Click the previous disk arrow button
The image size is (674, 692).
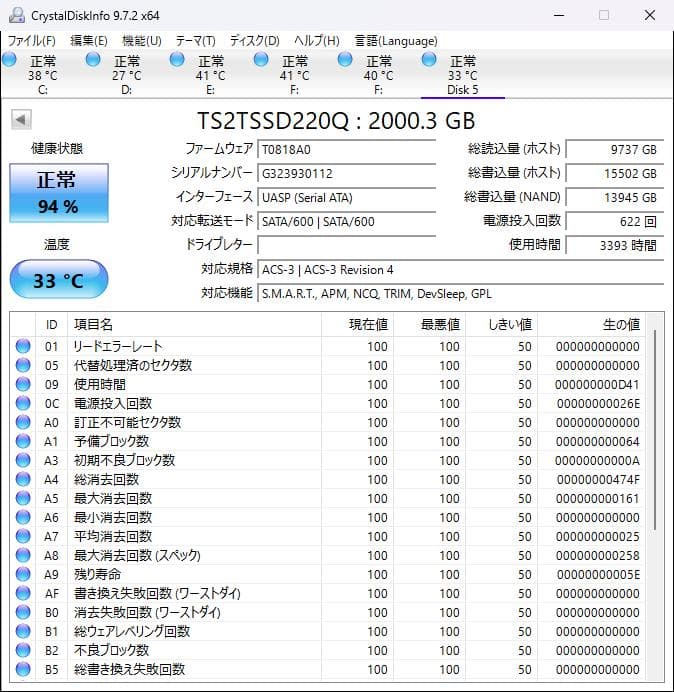21,119
